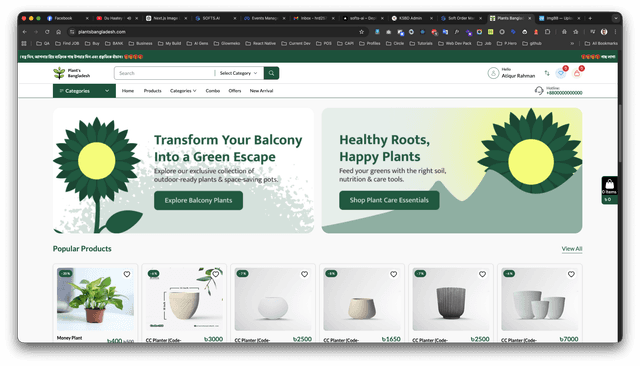
Task: Open the shopping cart icon in header
Action: 577,73
